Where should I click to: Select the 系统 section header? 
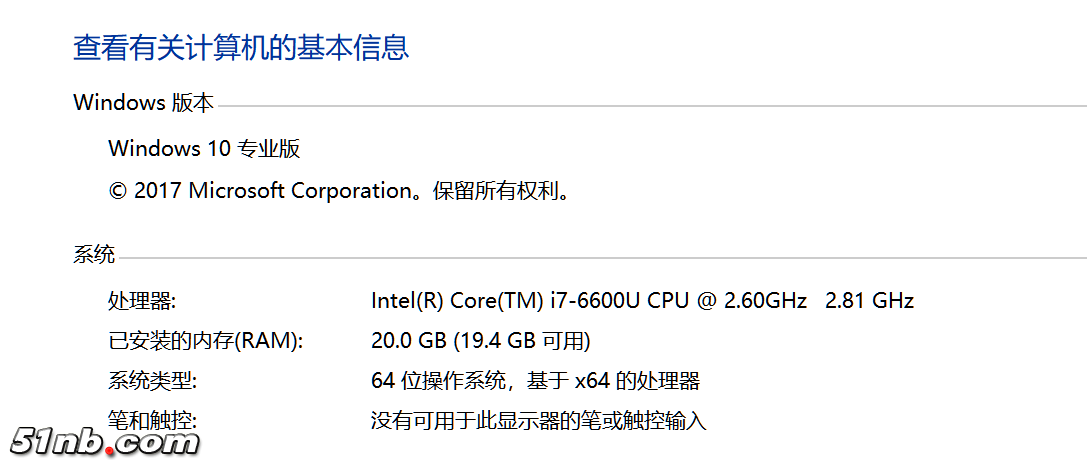click(x=94, y=255)
